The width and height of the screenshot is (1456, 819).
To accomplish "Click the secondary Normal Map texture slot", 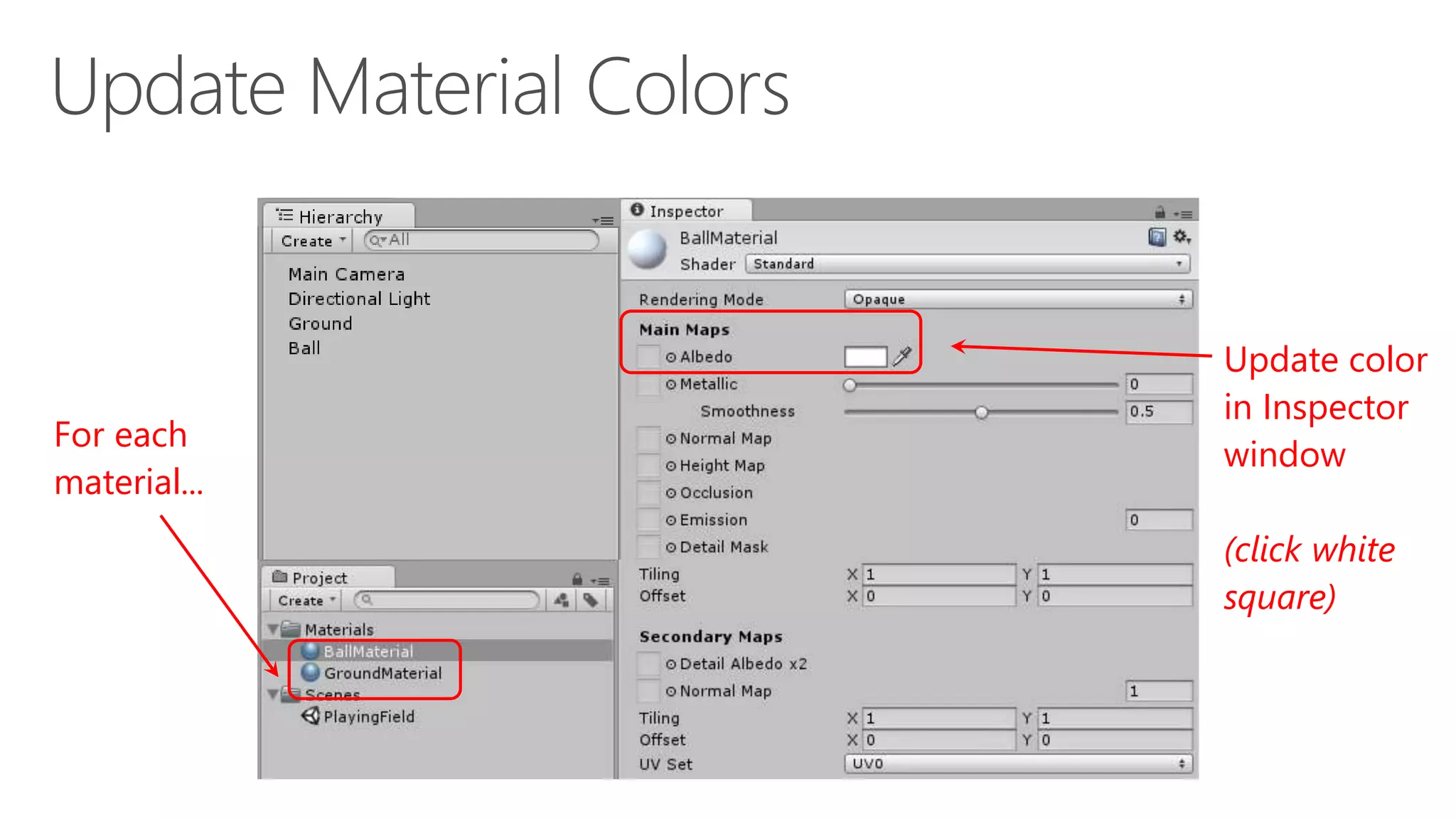I will (x=648, y=691).
